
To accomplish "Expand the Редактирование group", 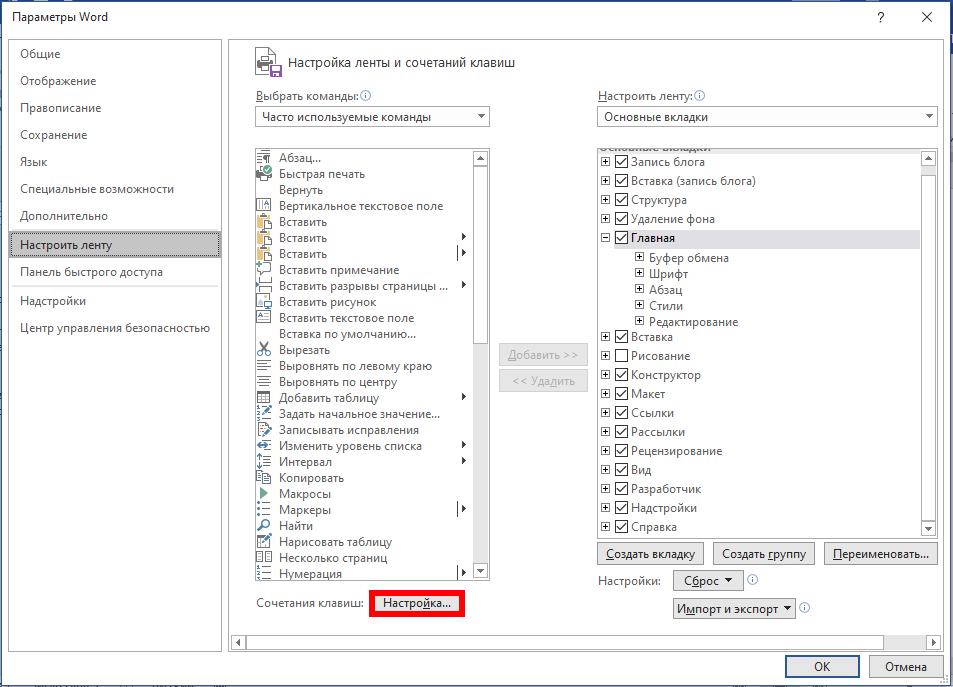I will coord(639,321).
